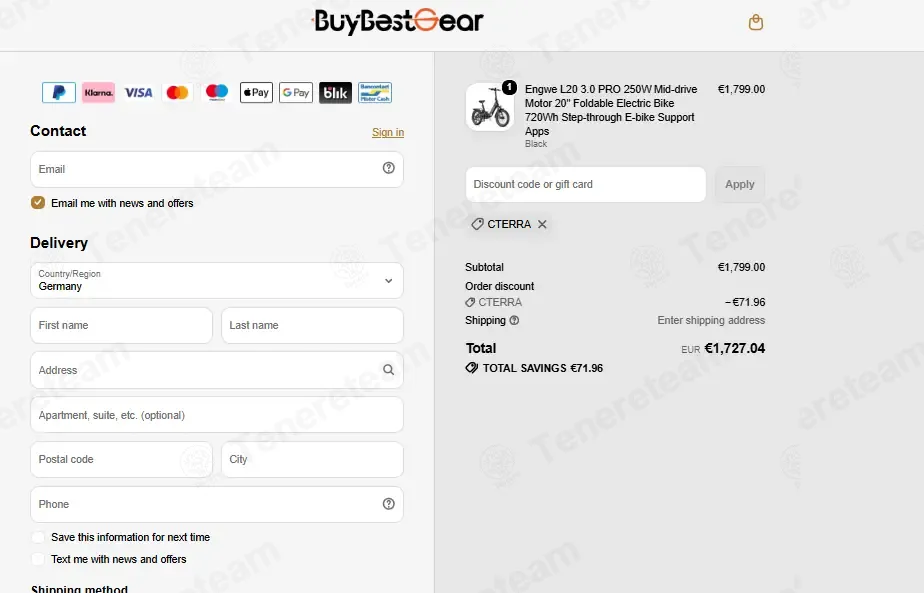Focus the Apartment, suite field
Viewport: 924px width, 593px height.
click(217, 415)
